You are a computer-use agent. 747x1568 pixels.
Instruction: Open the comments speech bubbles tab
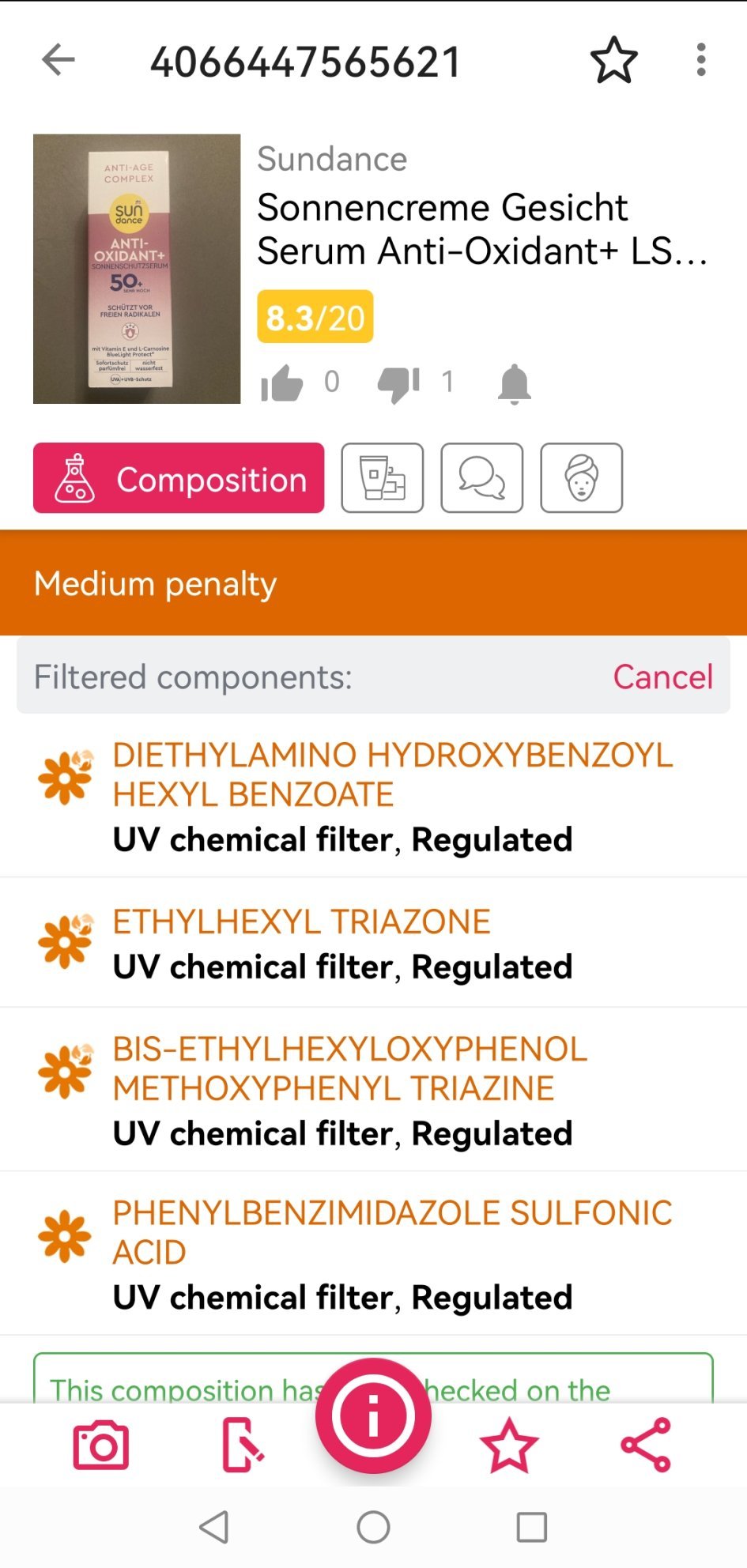click(x=482, y=478)
